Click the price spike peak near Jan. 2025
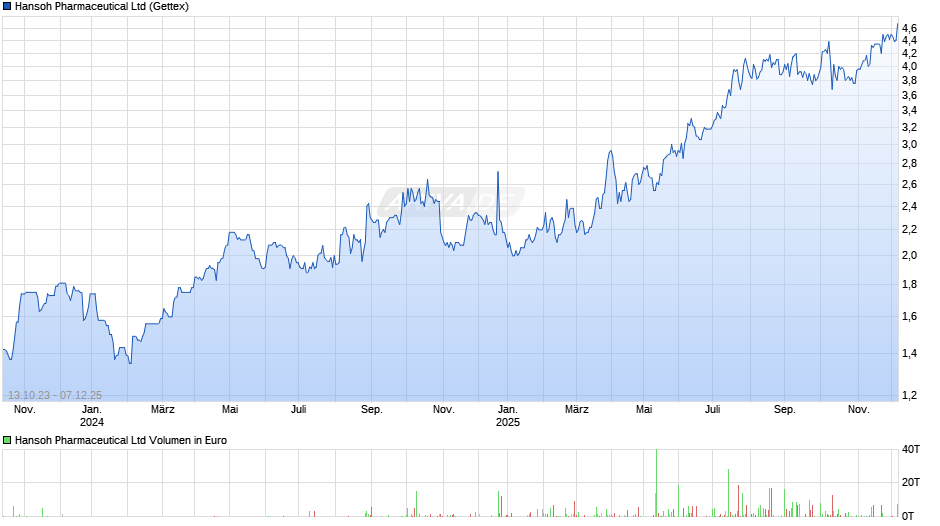The height and width of the screenshot is (526, 940). point(498,173)
